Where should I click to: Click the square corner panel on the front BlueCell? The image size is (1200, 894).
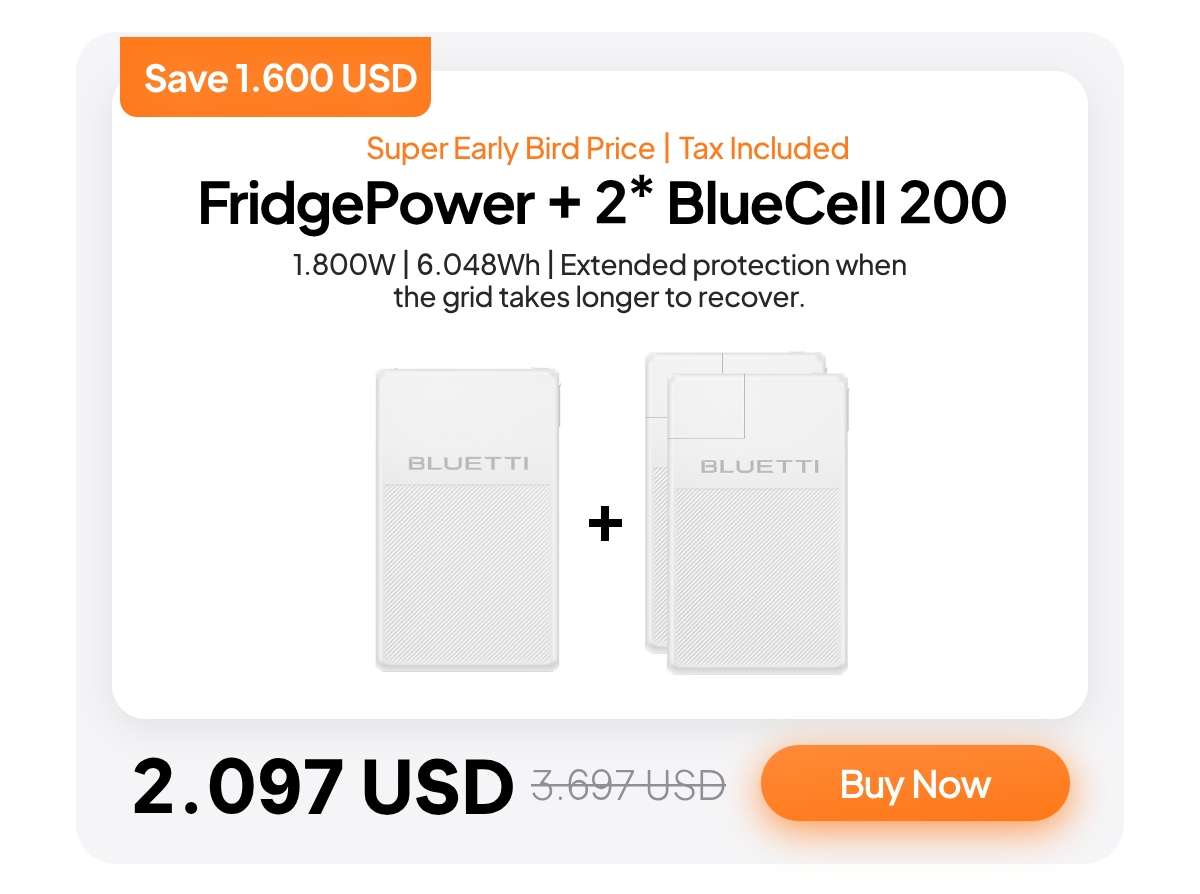click(707, 405)
